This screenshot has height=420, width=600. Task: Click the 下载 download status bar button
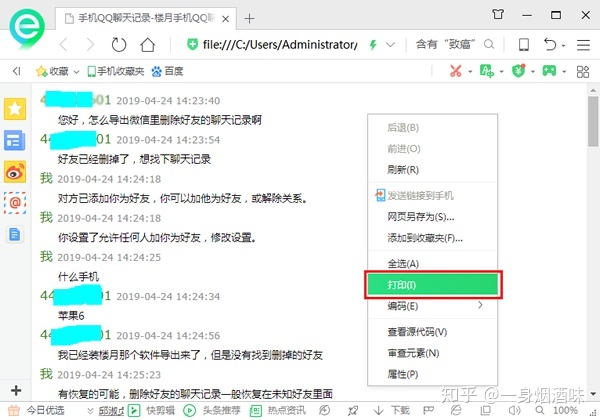pyautogui.click(x=391, y=410)
